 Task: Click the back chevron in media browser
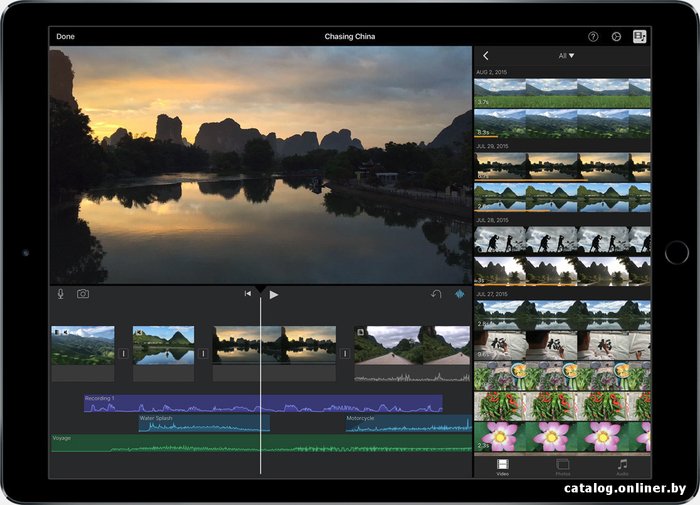coord(486,56)
